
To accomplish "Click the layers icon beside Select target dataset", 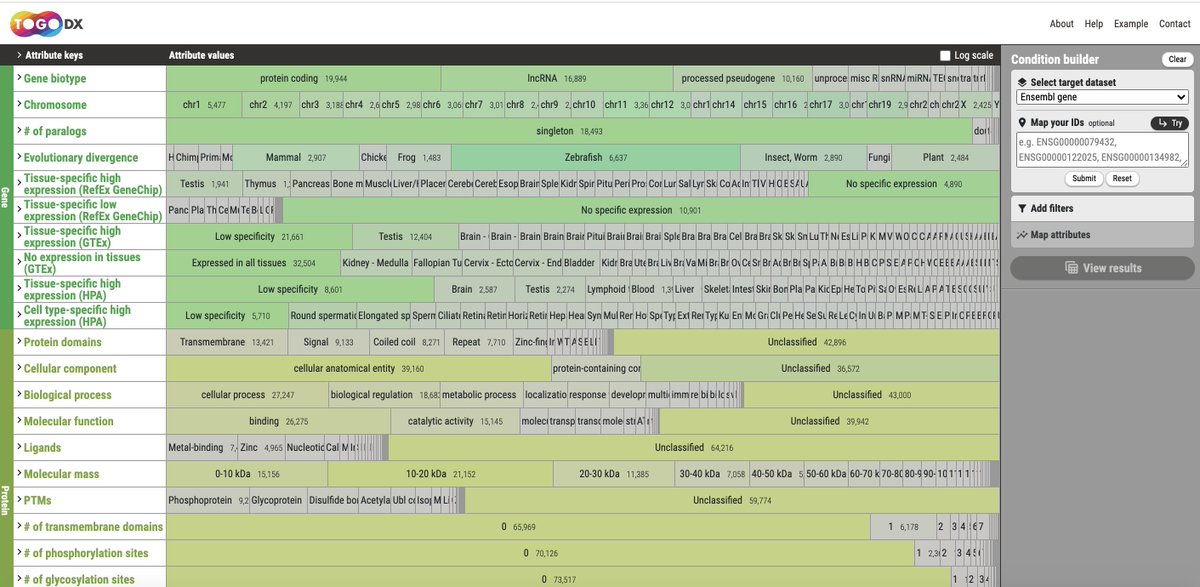I will point(1023,80).
